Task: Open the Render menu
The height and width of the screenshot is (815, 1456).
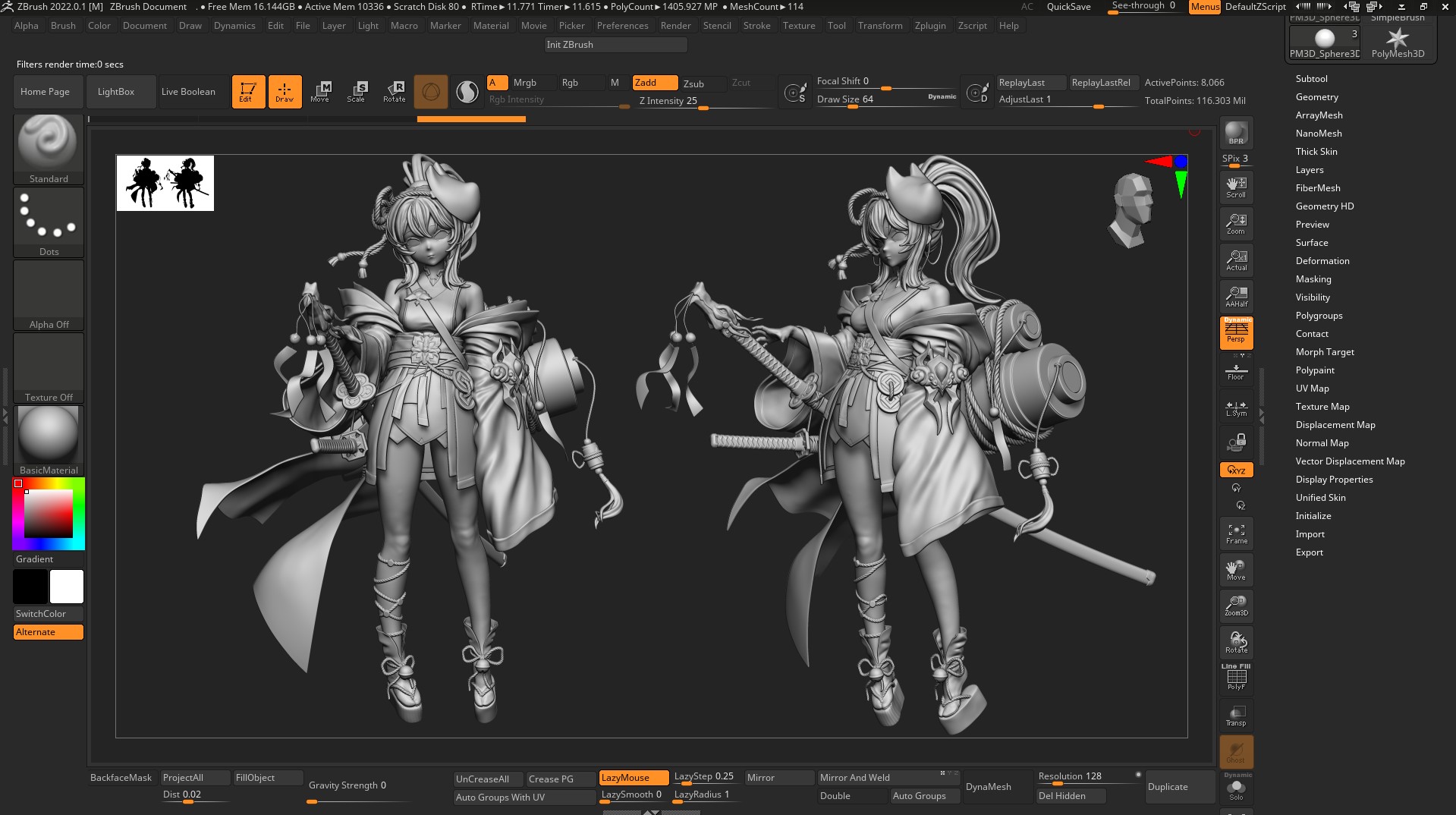Action: pos(675,26)
